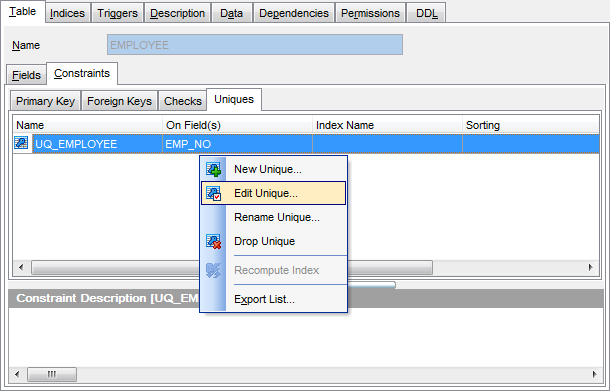This screenshot has width=610, height=391.
Task: Click the On Field(s) column header
Action: tap(237, 125)
